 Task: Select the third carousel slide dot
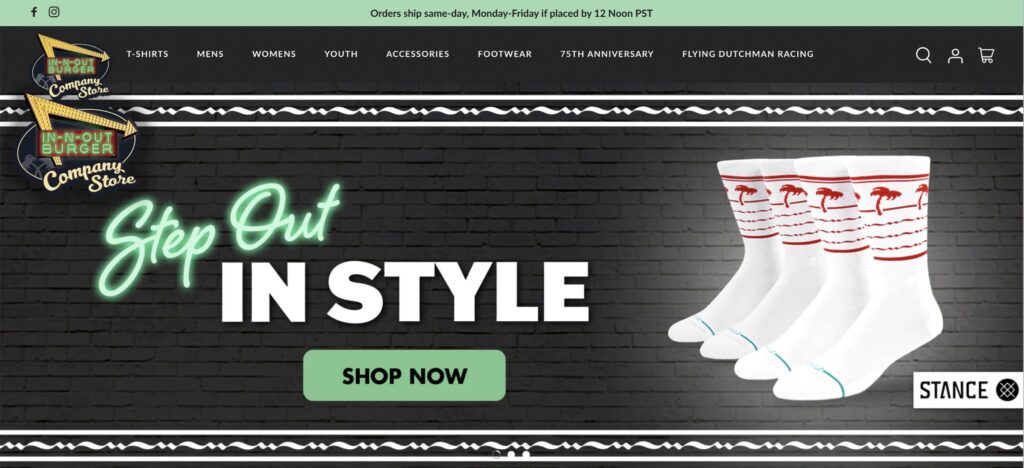pos(526,454)
